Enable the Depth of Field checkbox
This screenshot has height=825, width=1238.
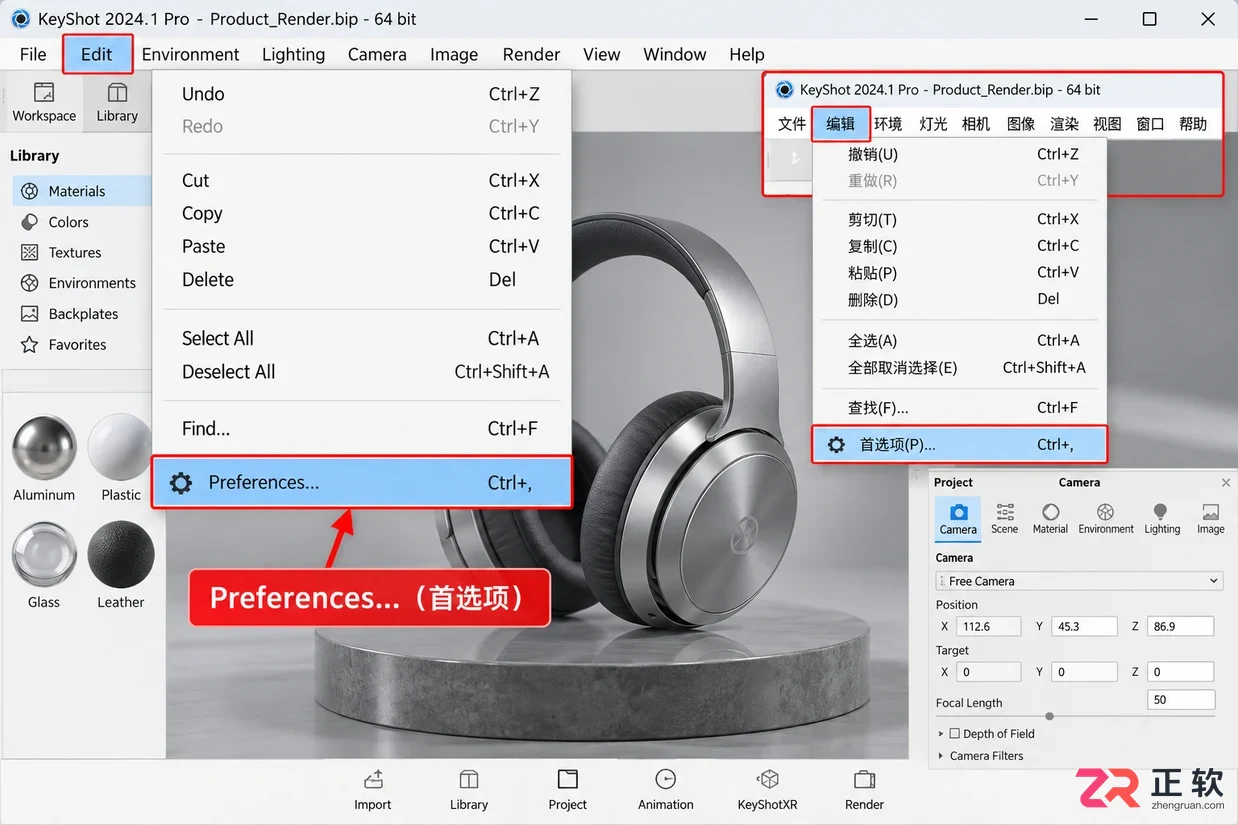[955, 733]
